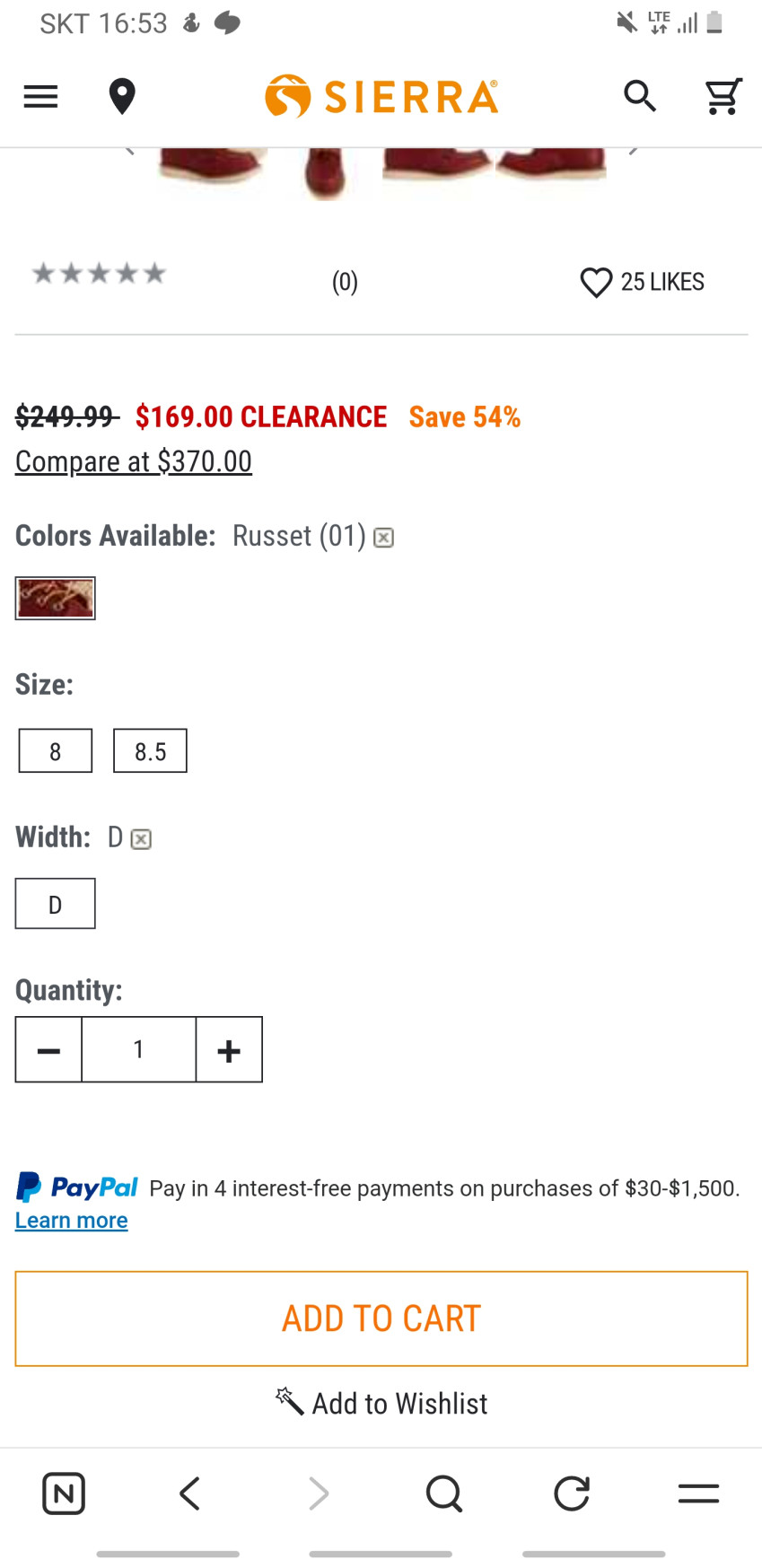Select the Russet color swatch
The height and width of the screenshot is (1568, 762).
56,598
